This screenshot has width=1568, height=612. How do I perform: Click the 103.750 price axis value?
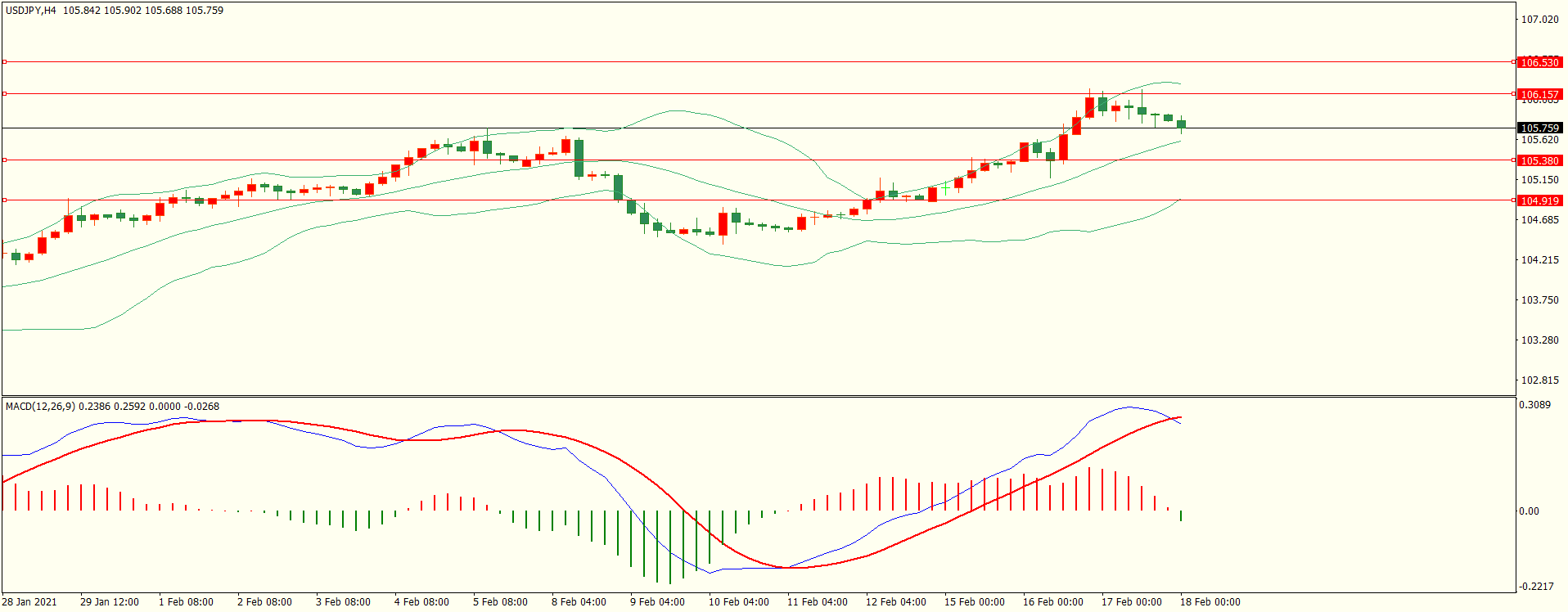pos(1539,299)
